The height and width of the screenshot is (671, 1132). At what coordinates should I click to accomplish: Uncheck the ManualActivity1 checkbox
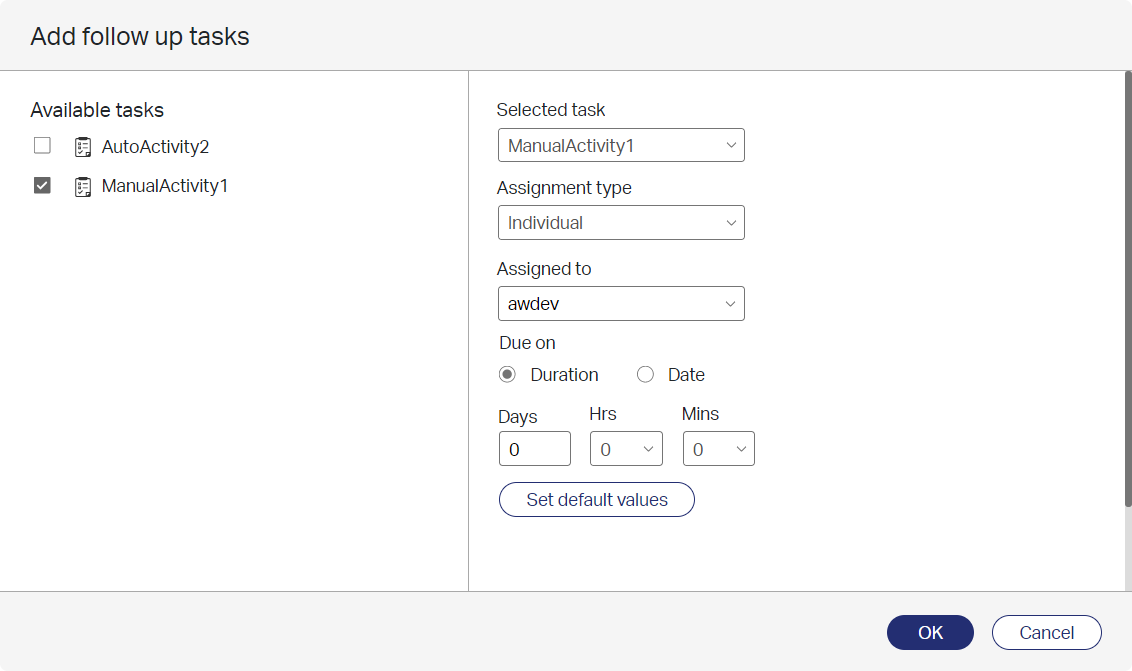click(x=43, y=186)
